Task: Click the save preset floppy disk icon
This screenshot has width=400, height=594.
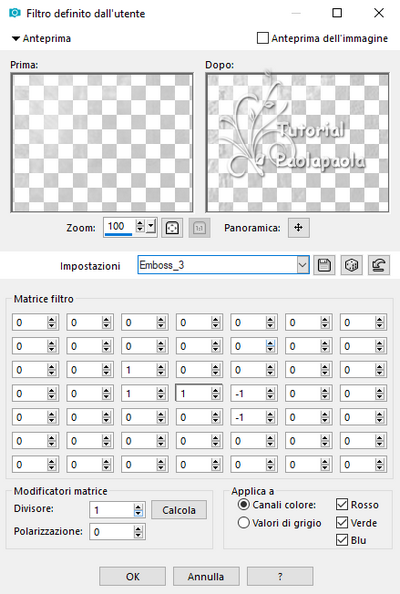Action: pos(324,265)
